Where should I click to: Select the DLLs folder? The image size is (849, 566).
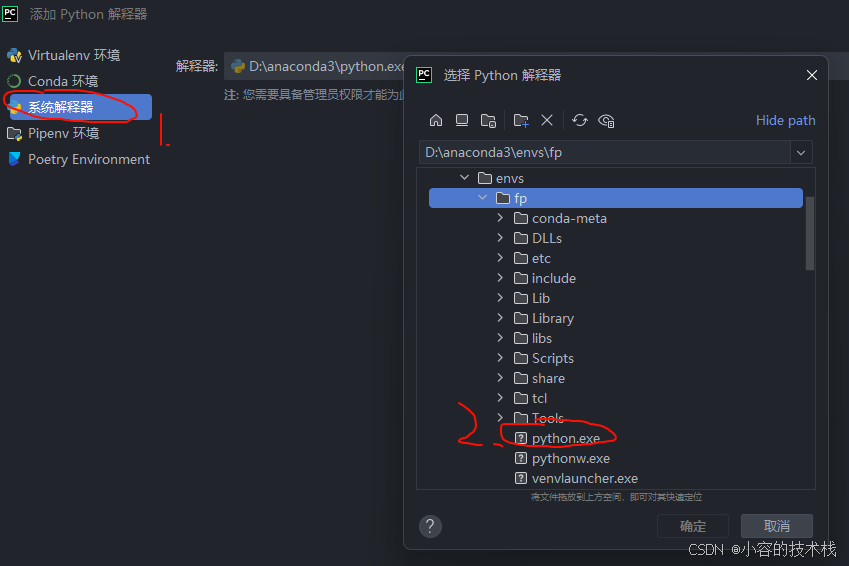click(547, 238)
